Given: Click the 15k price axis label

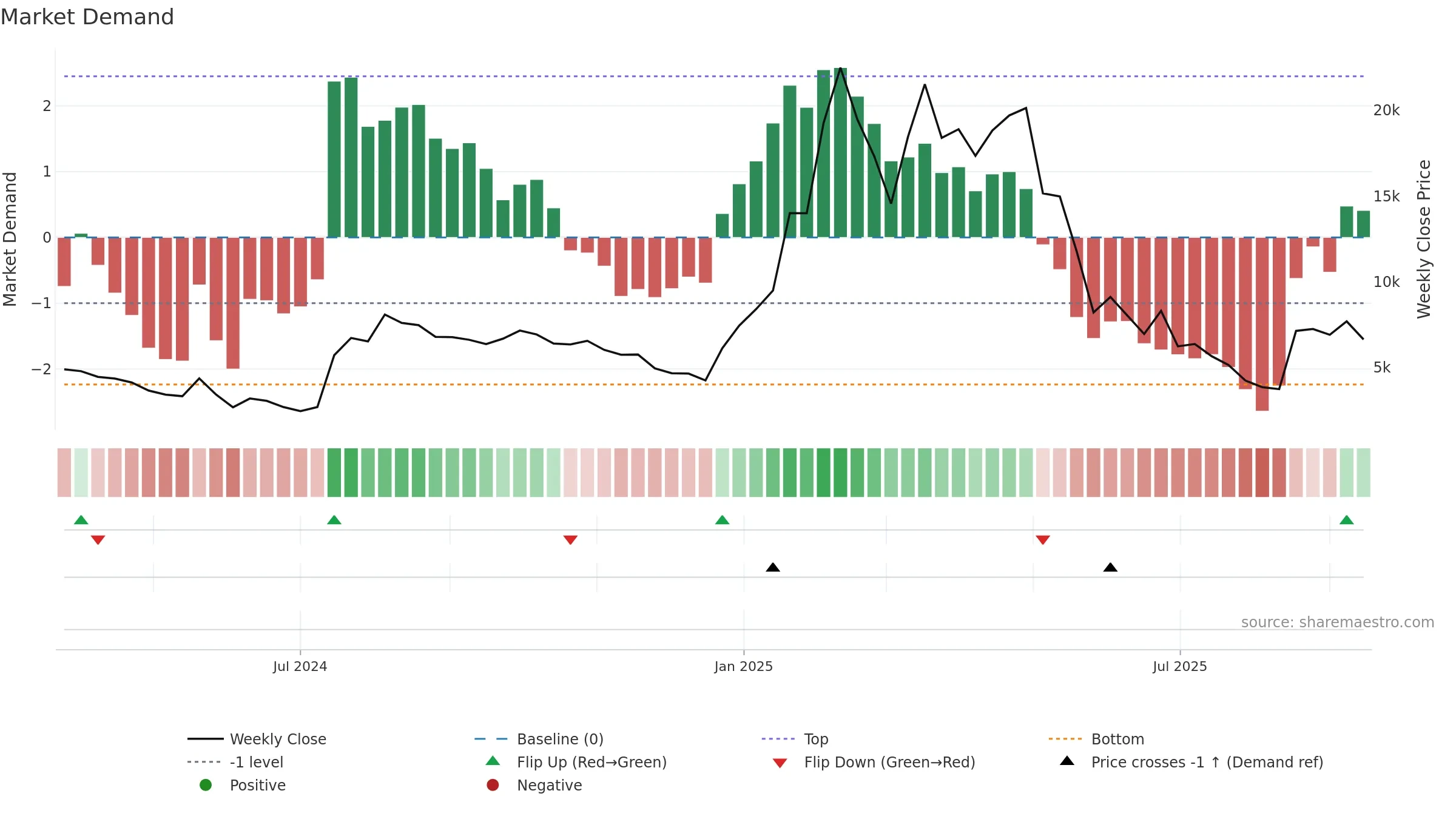Looking at the screenshot, I should (1386, 197).
